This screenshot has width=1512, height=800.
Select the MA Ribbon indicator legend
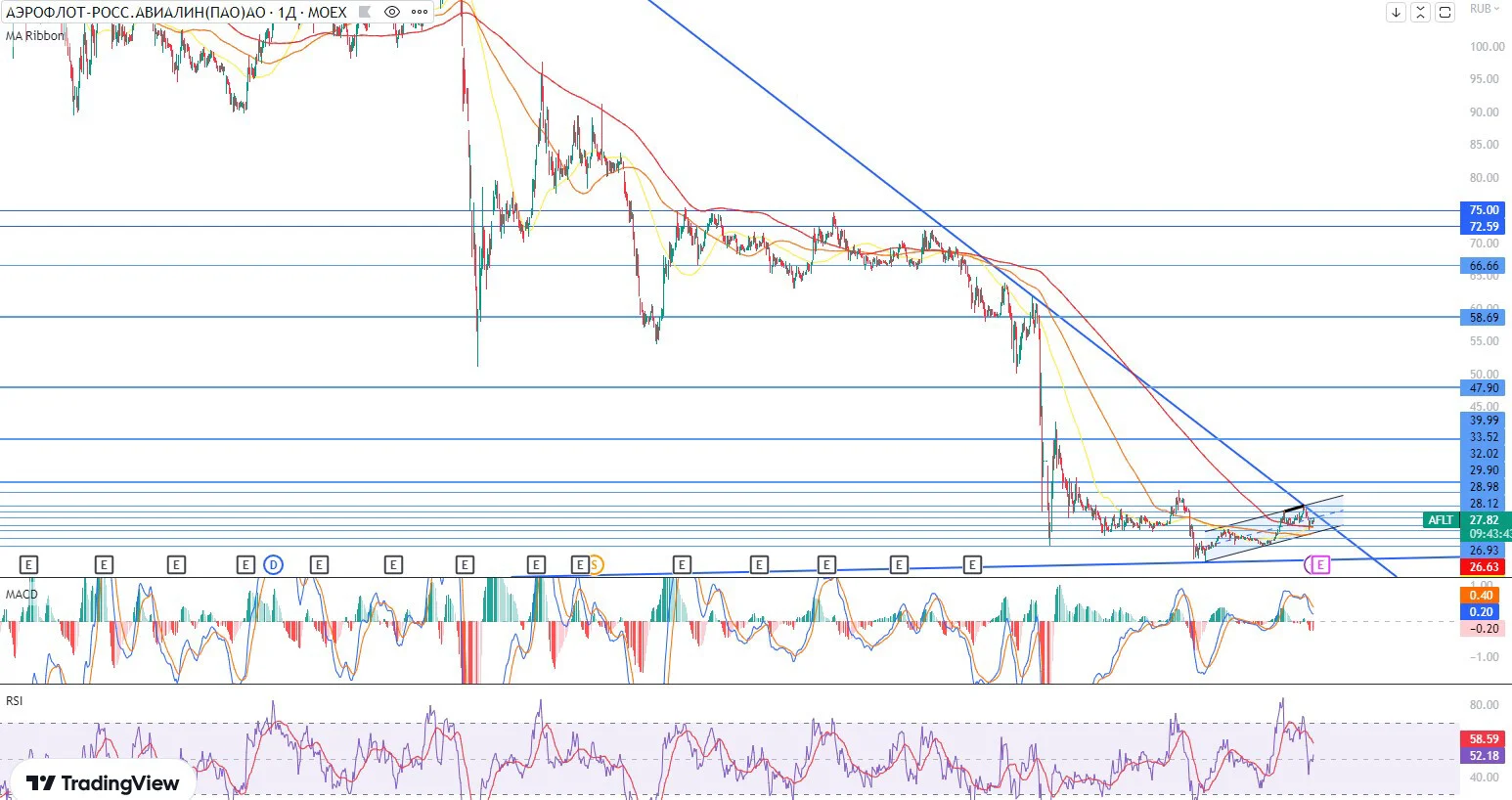click(35, 36)
